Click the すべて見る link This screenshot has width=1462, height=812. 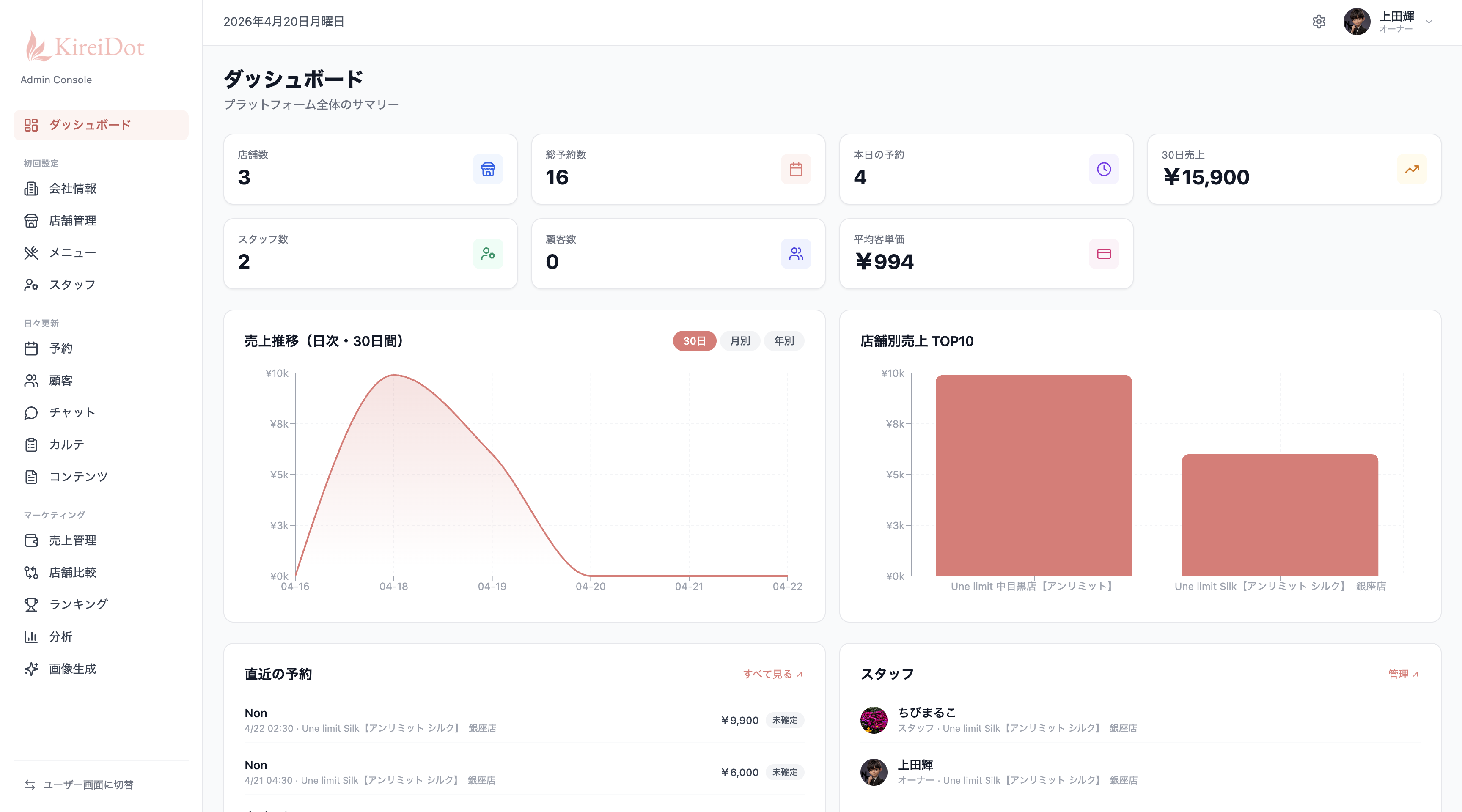(772, 674)
